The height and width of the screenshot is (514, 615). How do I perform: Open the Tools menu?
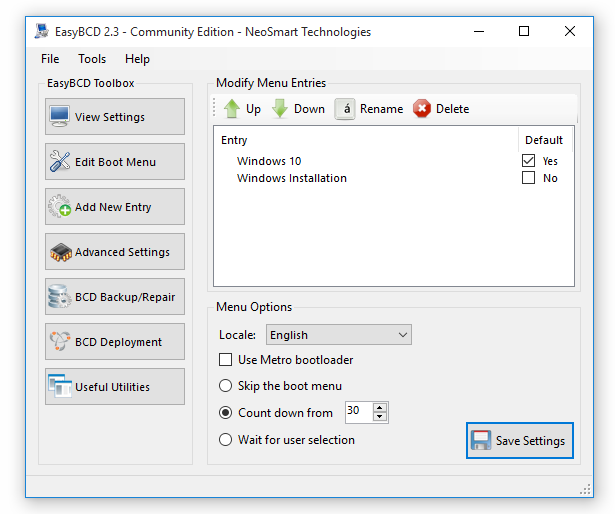(92, 59)
